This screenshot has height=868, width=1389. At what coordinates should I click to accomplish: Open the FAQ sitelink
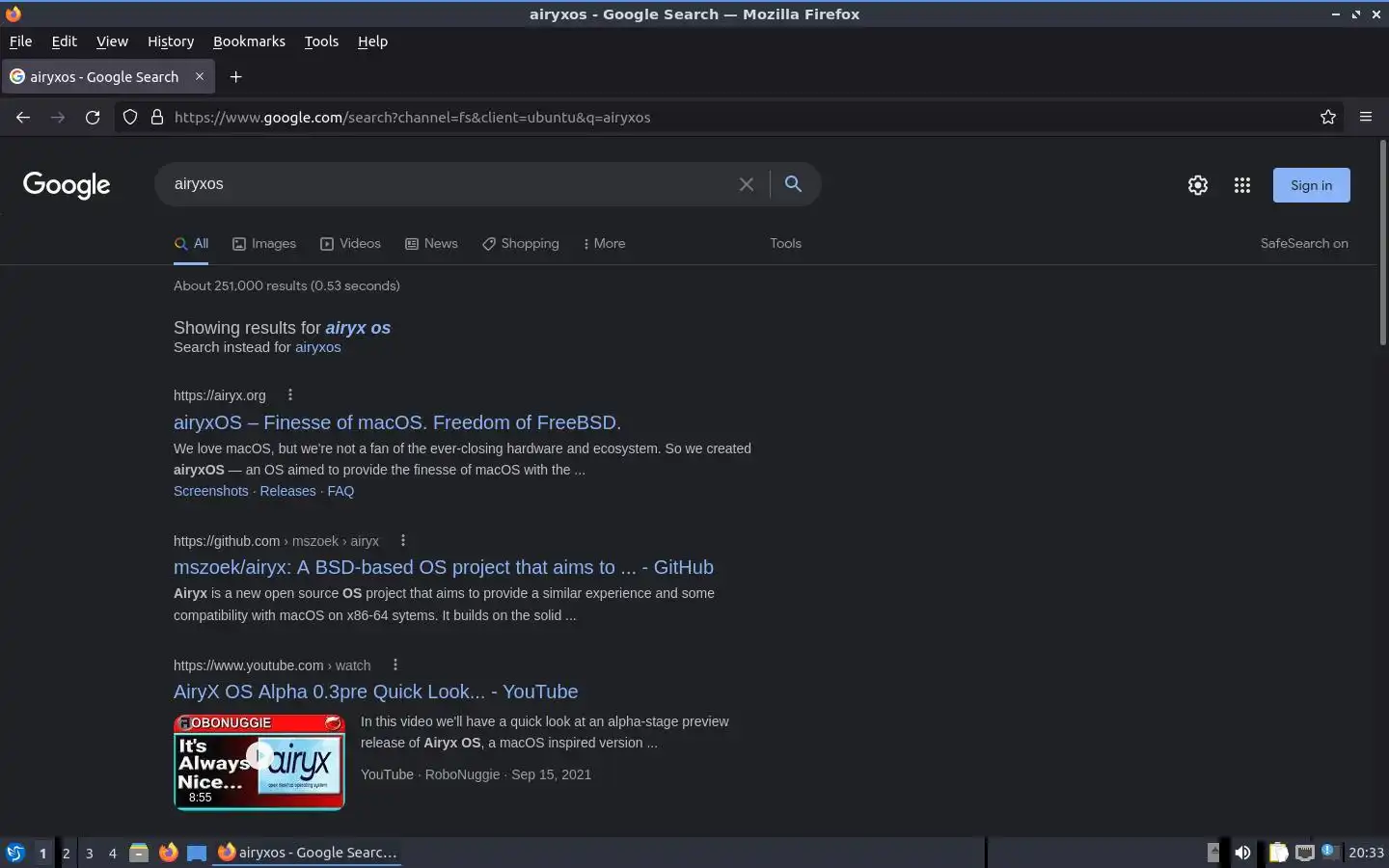[340, 491]
